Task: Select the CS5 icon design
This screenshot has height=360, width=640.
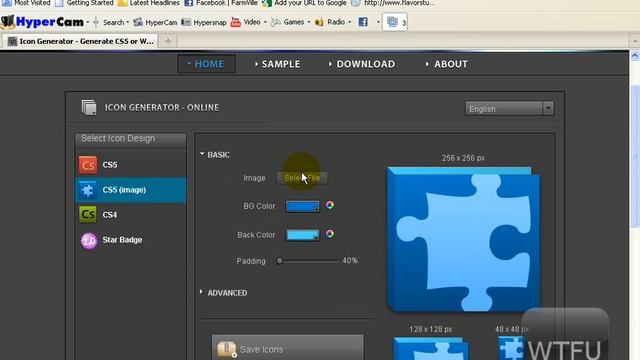Action: coord(131,165)
